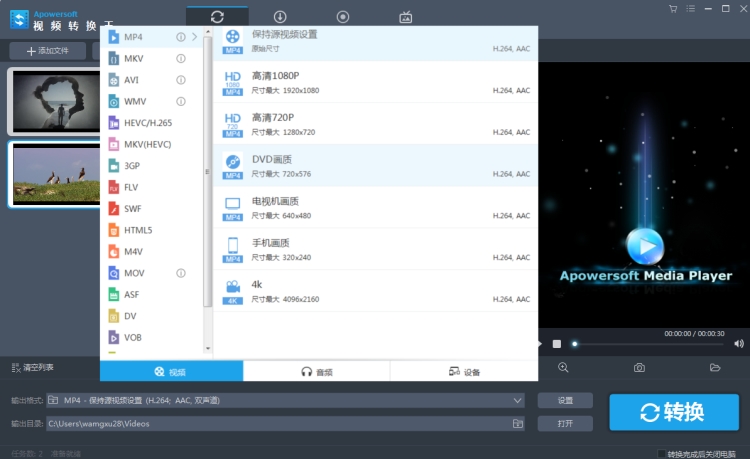The width and height of the screenshot is (750, 459).
Task: Open snapshot folder icon below player
Action: click(x=715, y=368)
